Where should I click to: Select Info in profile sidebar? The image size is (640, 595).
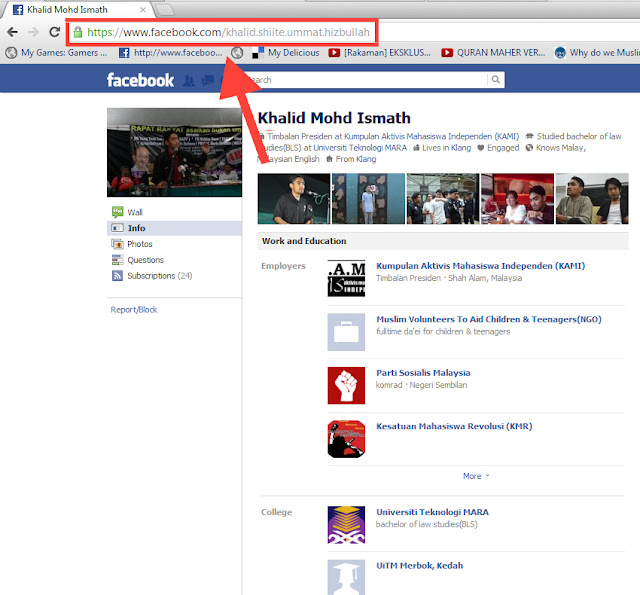click(x=175, y=228)
